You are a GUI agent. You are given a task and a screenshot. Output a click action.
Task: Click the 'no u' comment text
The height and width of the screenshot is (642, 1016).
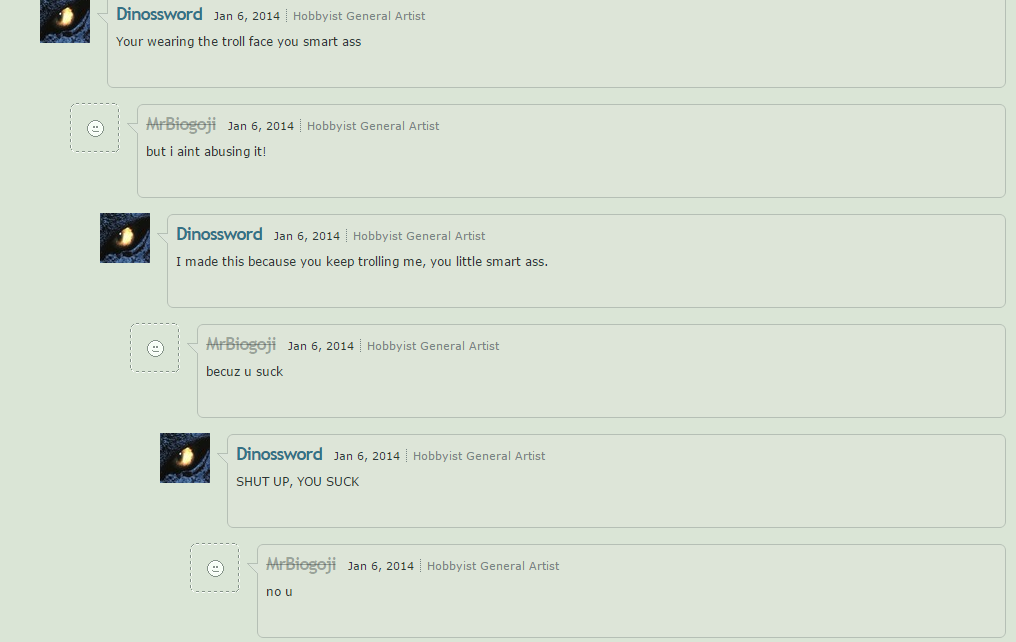tap(279, 592)
